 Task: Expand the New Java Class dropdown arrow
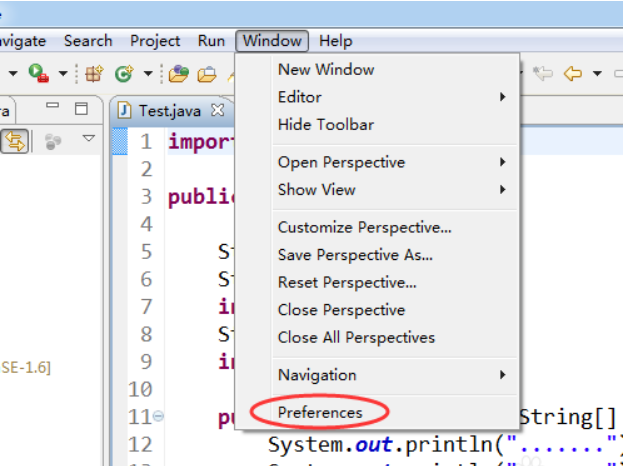147,73
